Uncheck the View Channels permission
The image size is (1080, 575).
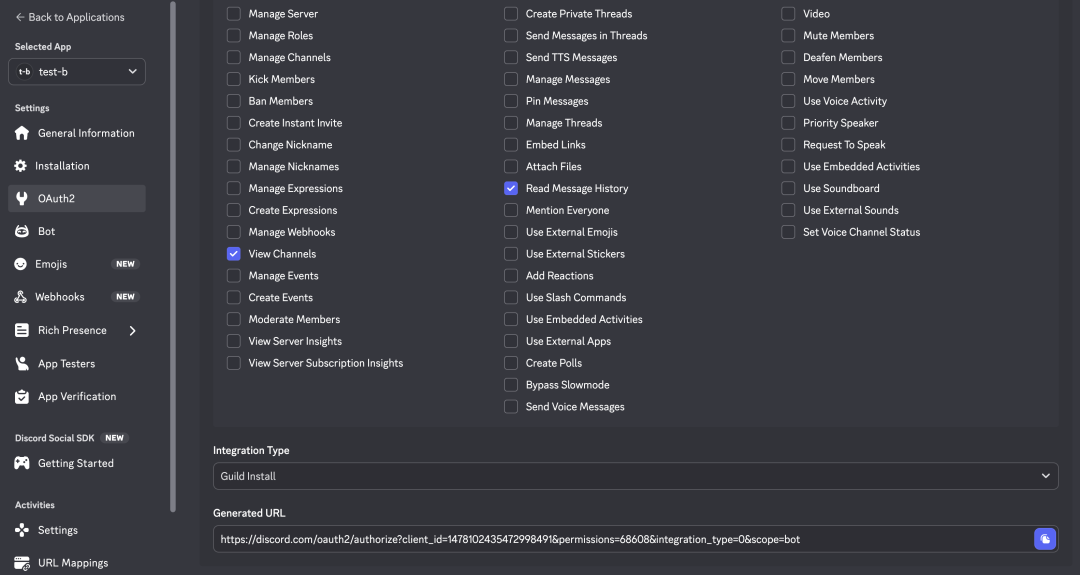pyautogui.click(x=233, y=254)
